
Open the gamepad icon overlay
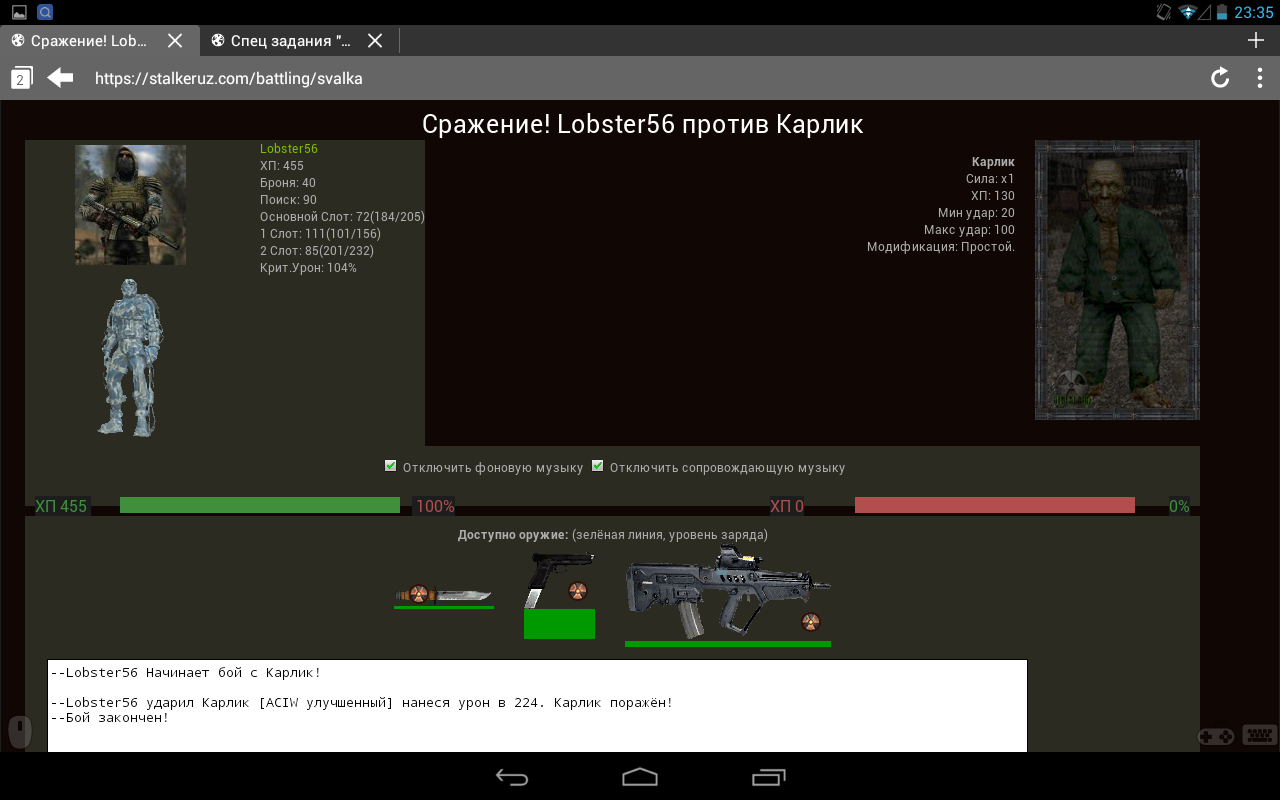(1216, 736)
